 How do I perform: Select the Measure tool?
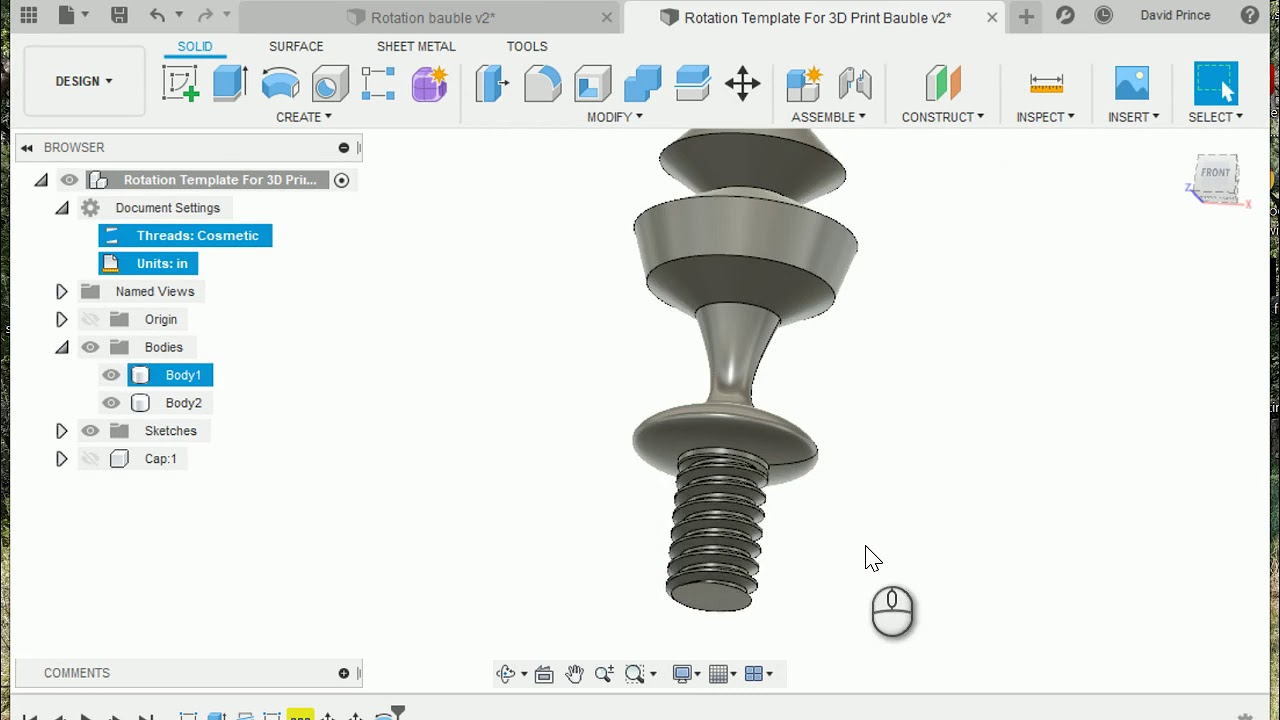1046,83
